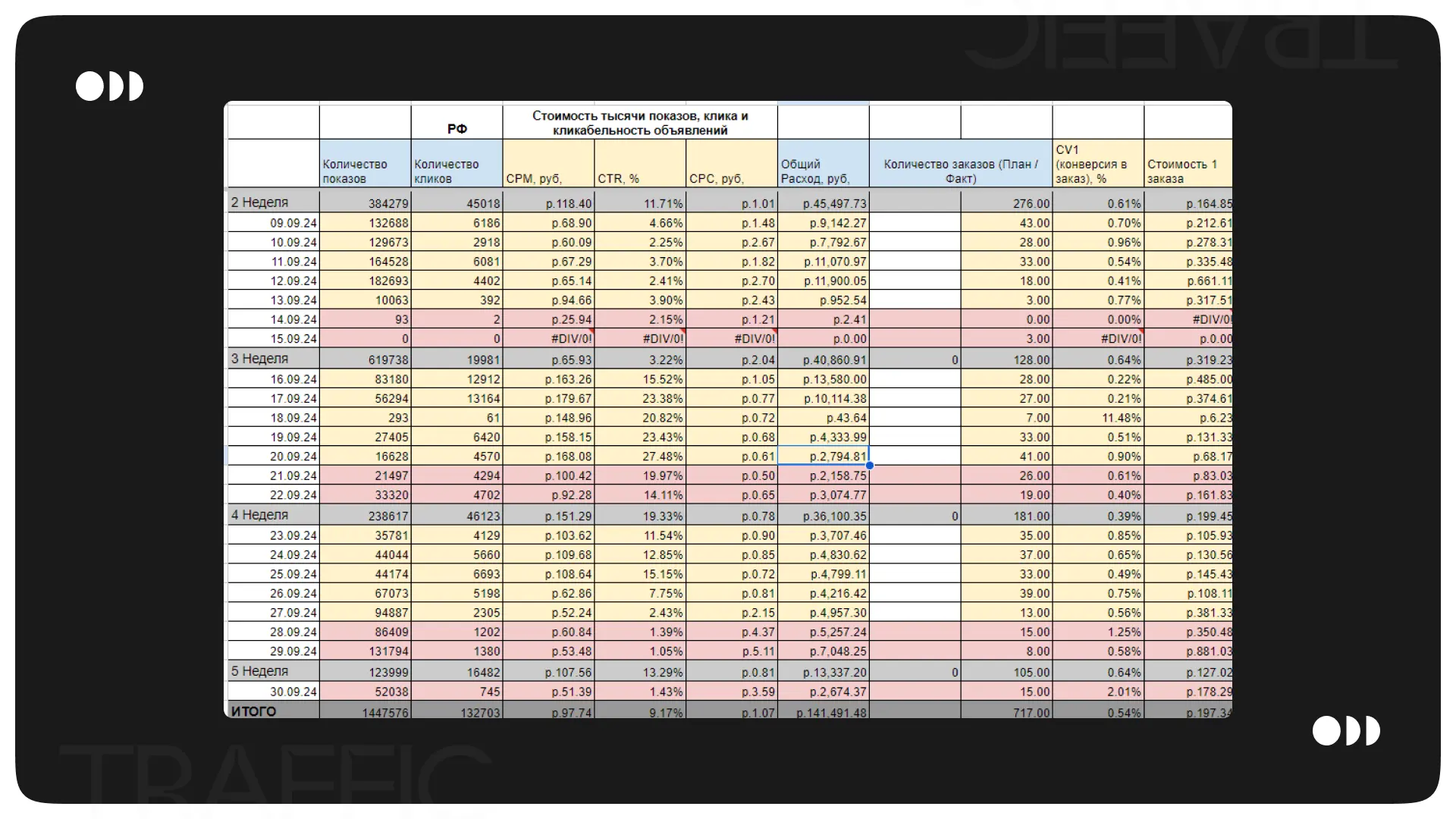Select the selected cell р.2,794.81

click(823, 457)
